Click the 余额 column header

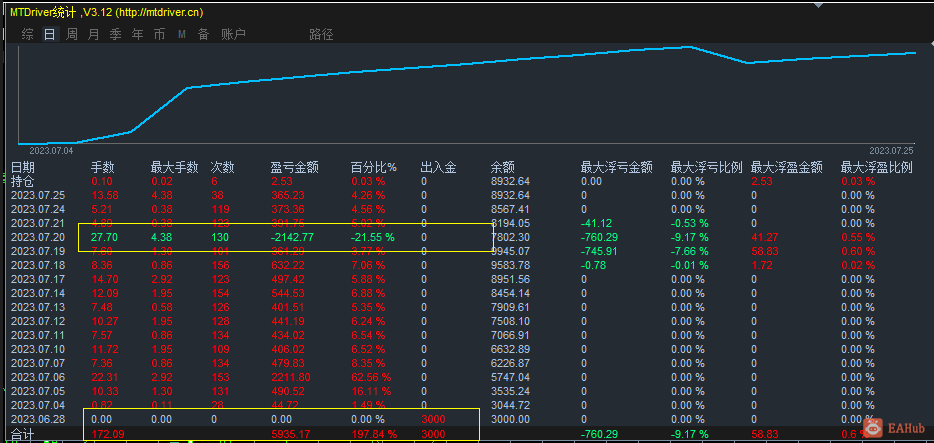point(503,168)
